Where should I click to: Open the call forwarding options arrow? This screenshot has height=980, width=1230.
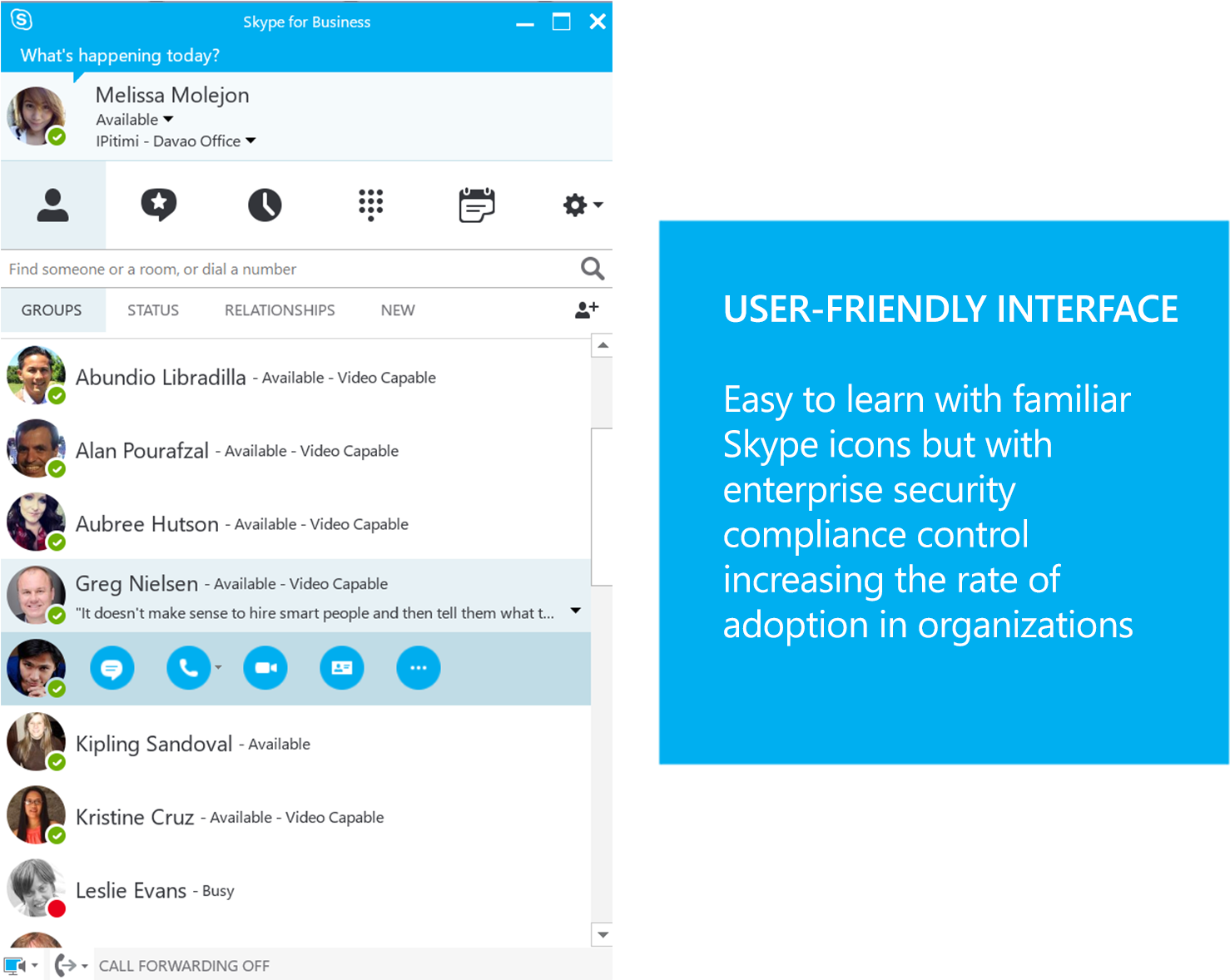(84, 966)
